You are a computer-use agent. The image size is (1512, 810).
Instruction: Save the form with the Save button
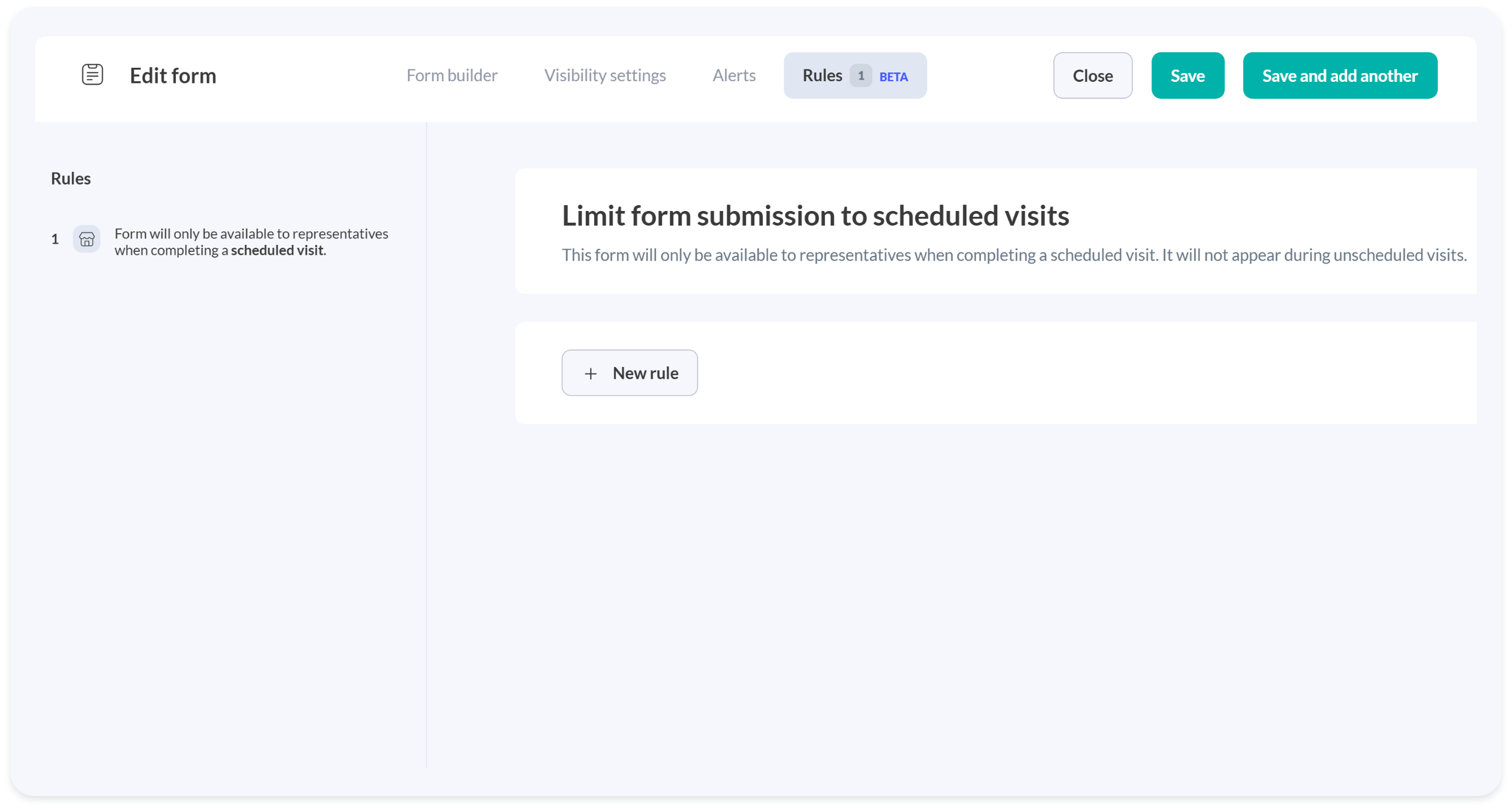point(1187,76)
